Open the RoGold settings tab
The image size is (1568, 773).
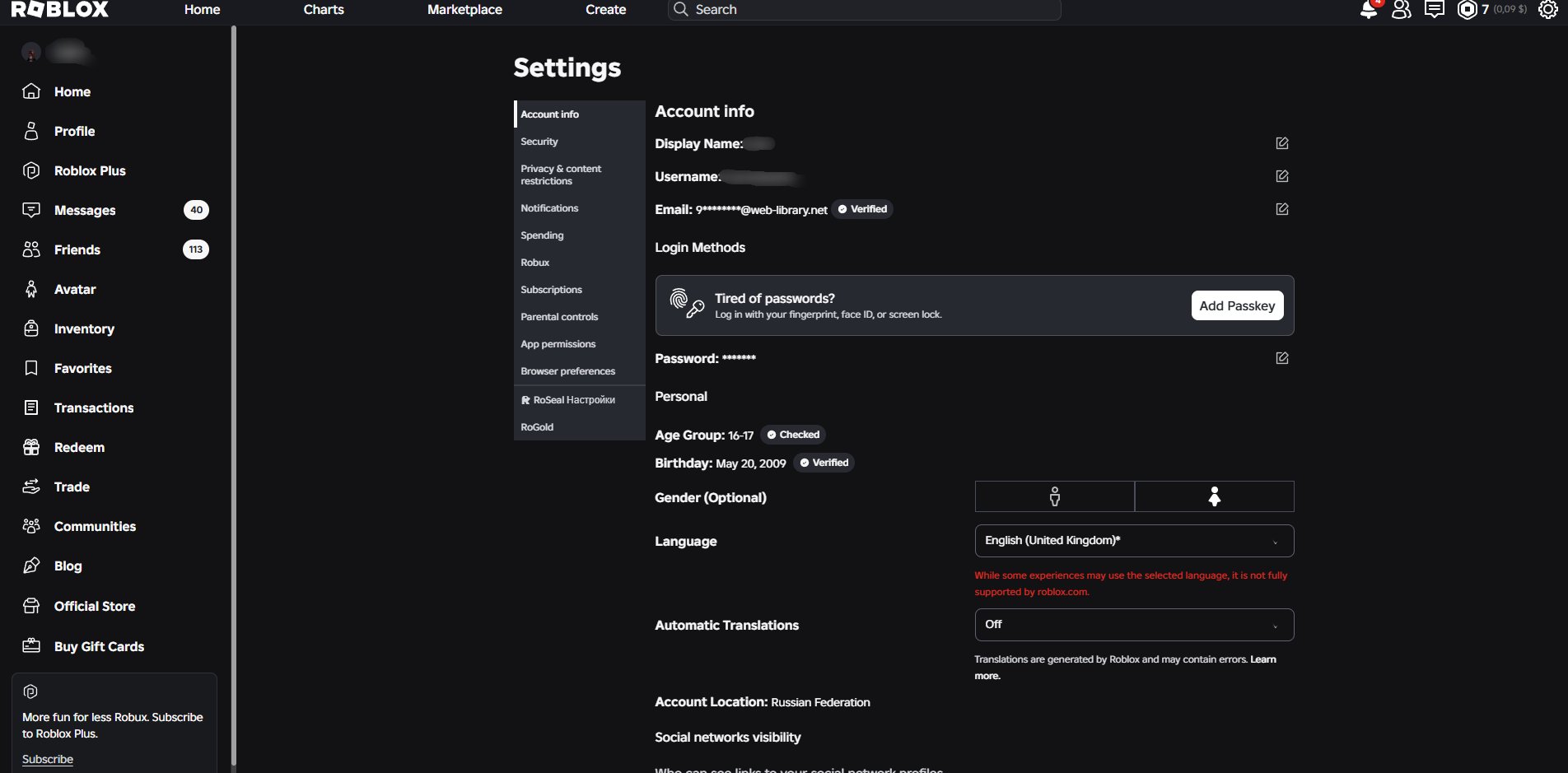pyautogui.click(x=580, y=427)
